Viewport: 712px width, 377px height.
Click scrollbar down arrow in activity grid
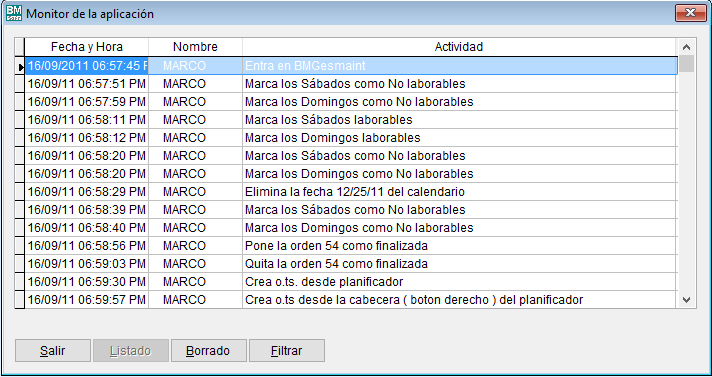pos(686,300)
